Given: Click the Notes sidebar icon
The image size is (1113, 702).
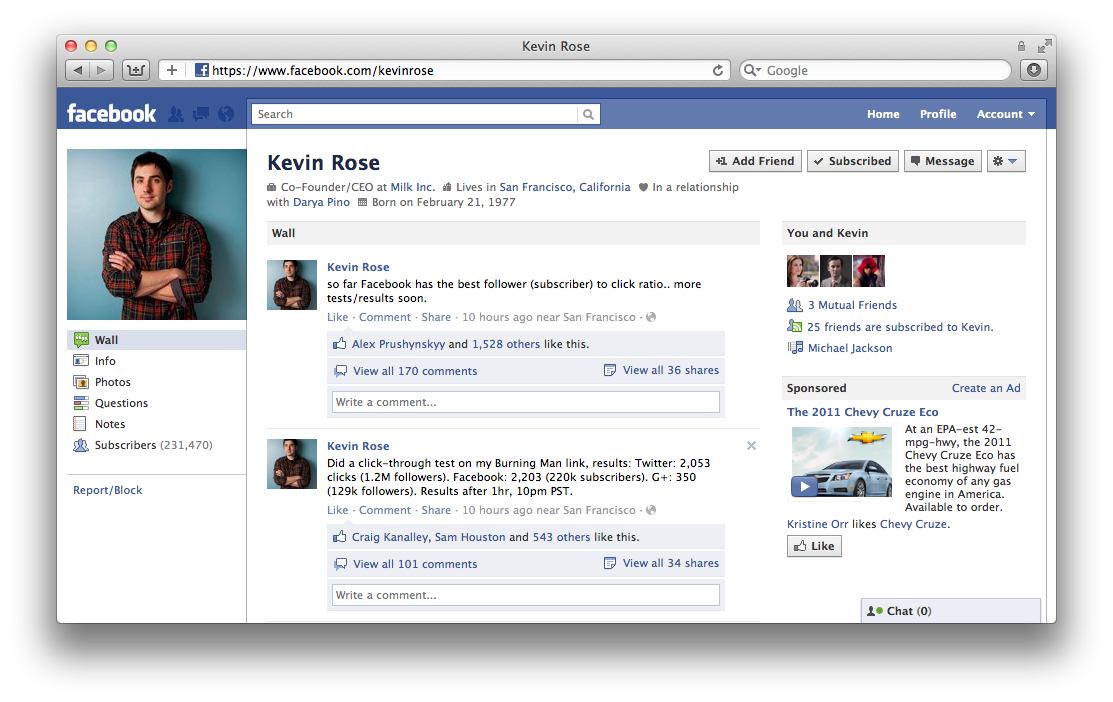Looking at the screenshot, I should (81, 424).
